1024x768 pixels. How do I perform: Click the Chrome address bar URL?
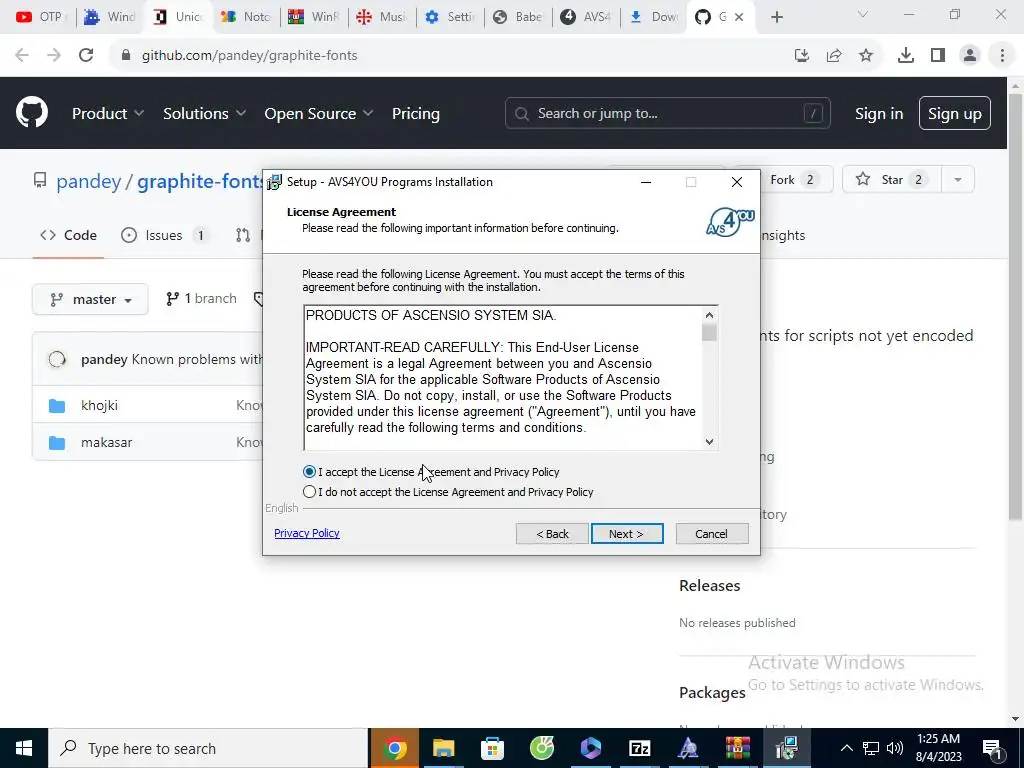pyautogui.click(x=249, y=55)
